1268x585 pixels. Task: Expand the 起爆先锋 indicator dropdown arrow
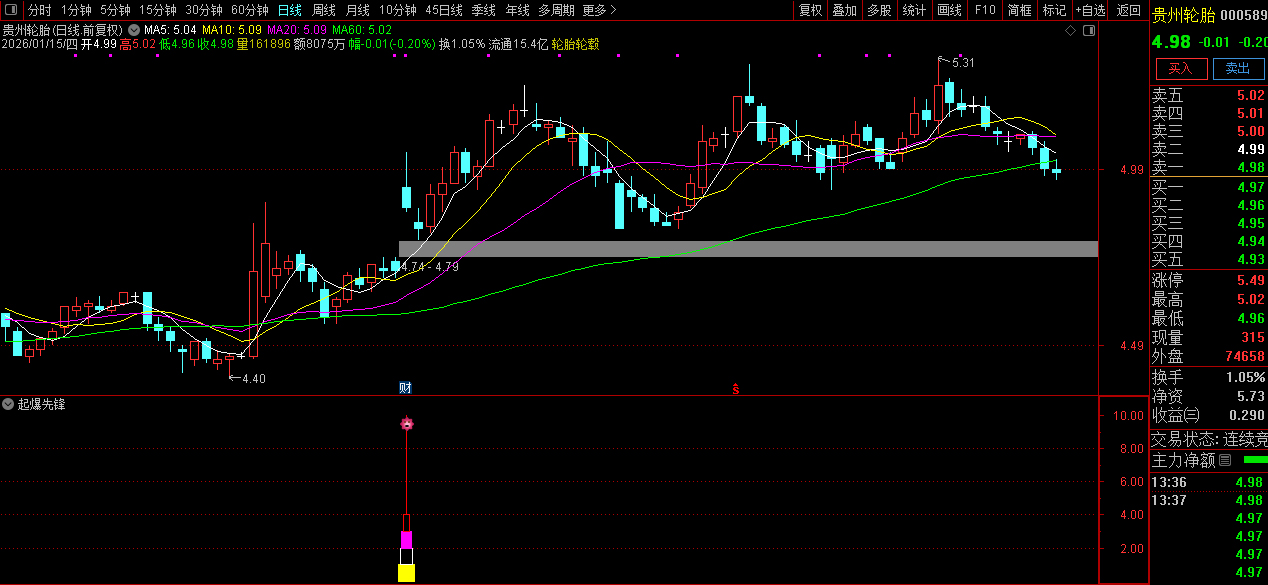(8, 404)
